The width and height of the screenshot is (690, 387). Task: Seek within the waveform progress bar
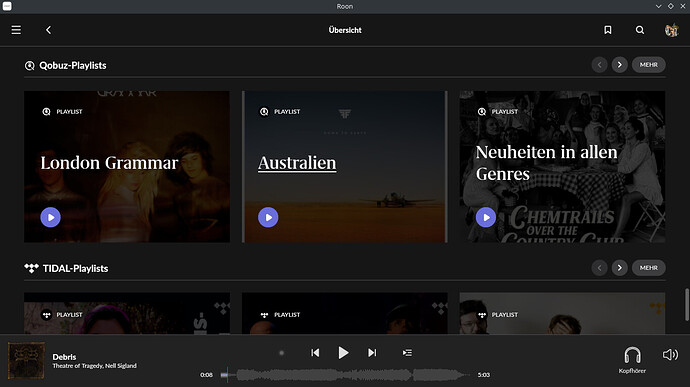click(345, 375)
